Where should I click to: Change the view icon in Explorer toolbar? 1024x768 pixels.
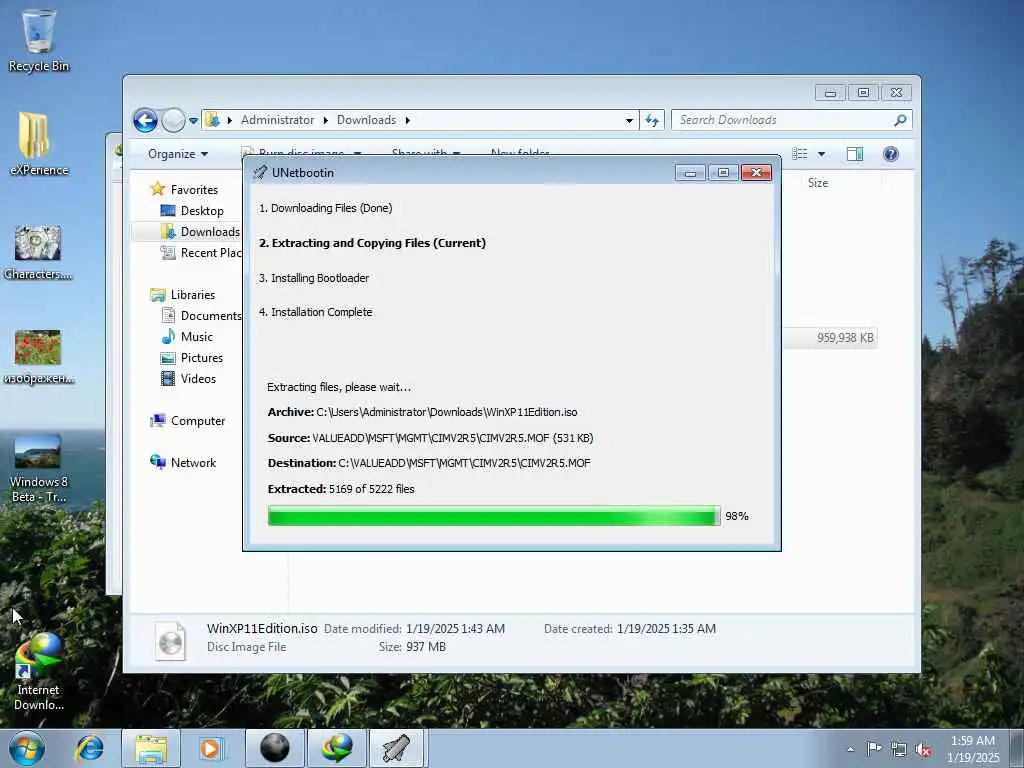click(799, 154)
